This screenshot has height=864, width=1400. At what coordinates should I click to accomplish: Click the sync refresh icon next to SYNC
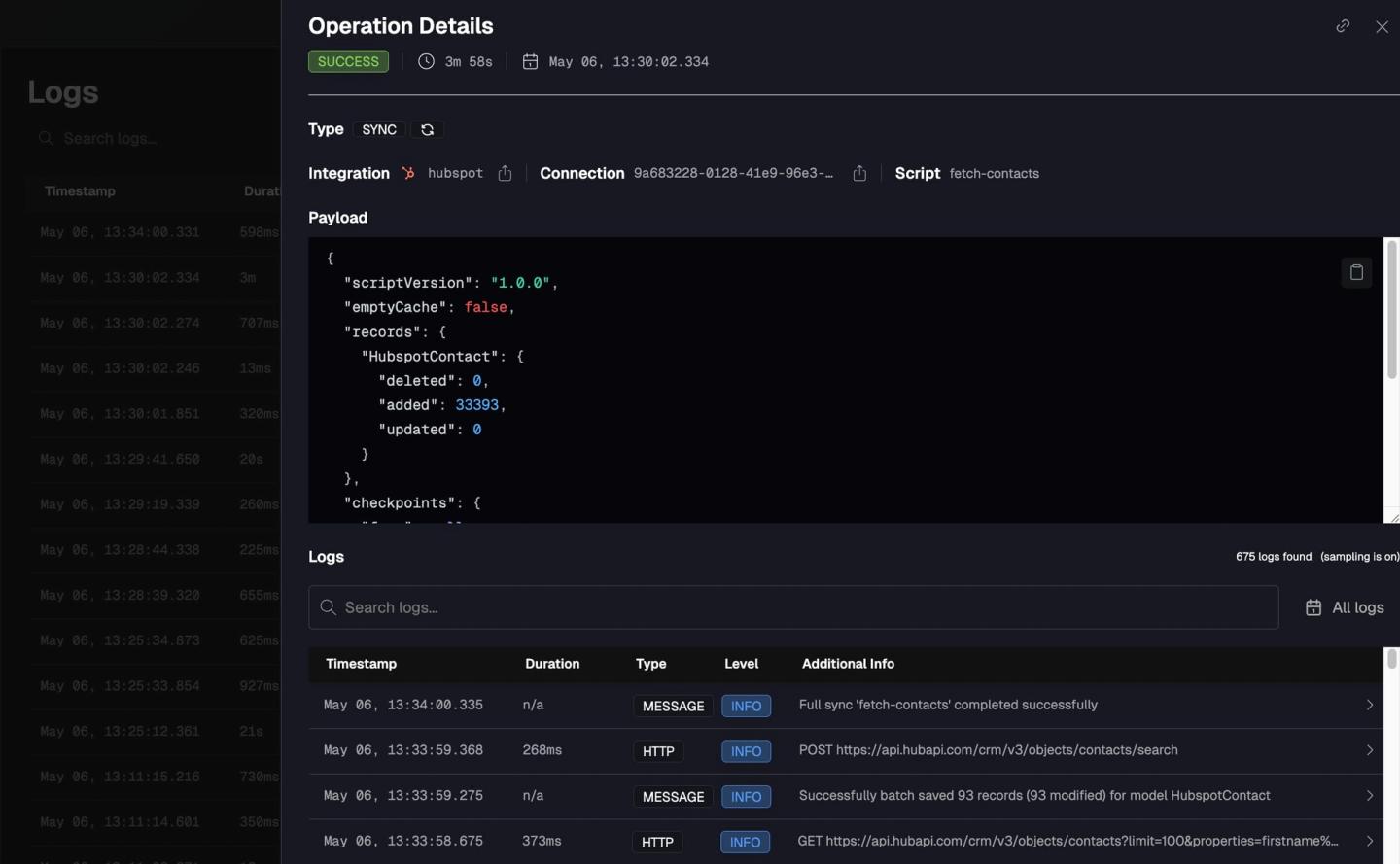[427, 129]
